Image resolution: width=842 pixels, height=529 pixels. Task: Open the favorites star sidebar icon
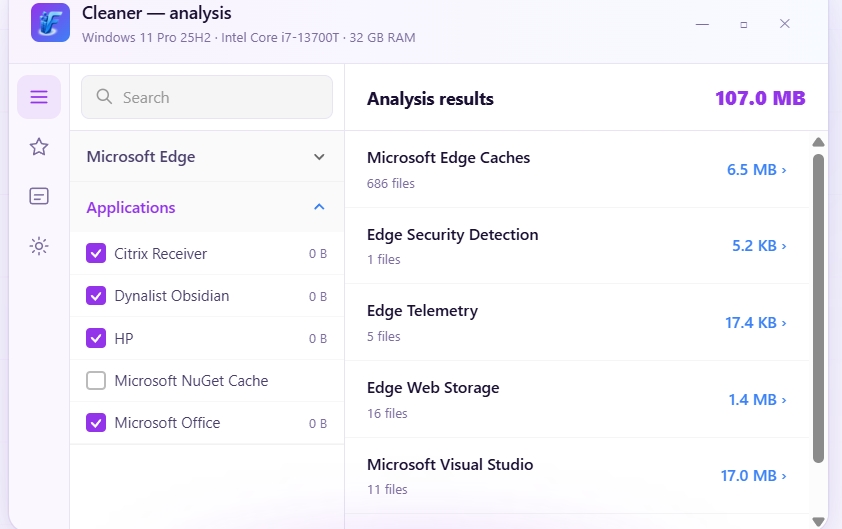[x=39, y=147]
